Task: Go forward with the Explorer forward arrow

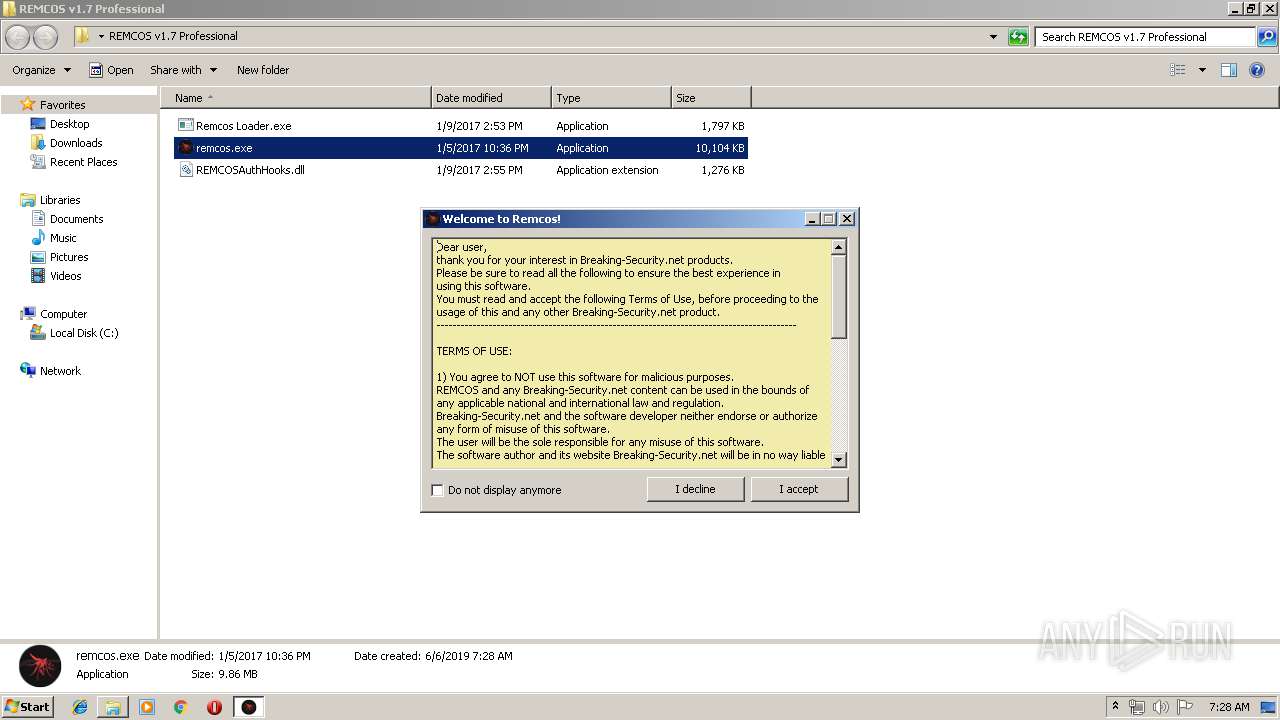Action: click(46, 37)
